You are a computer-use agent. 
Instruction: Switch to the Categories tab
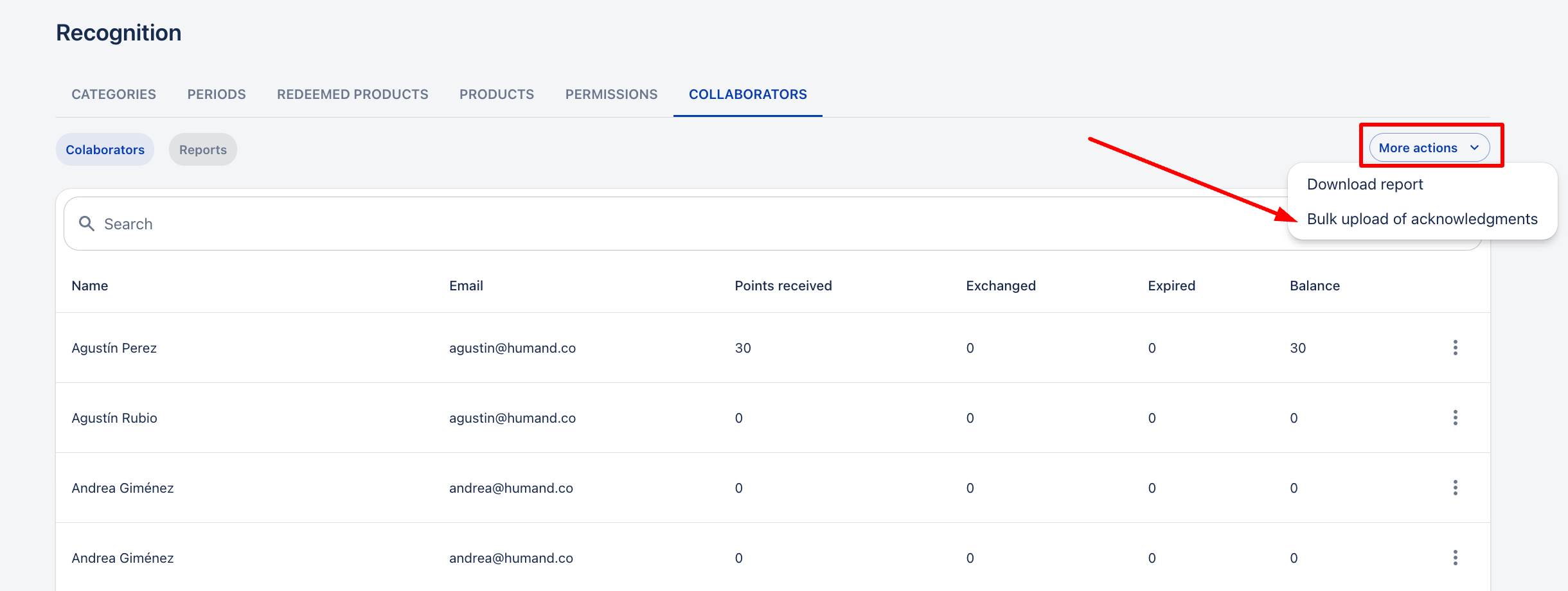point(114,94)
